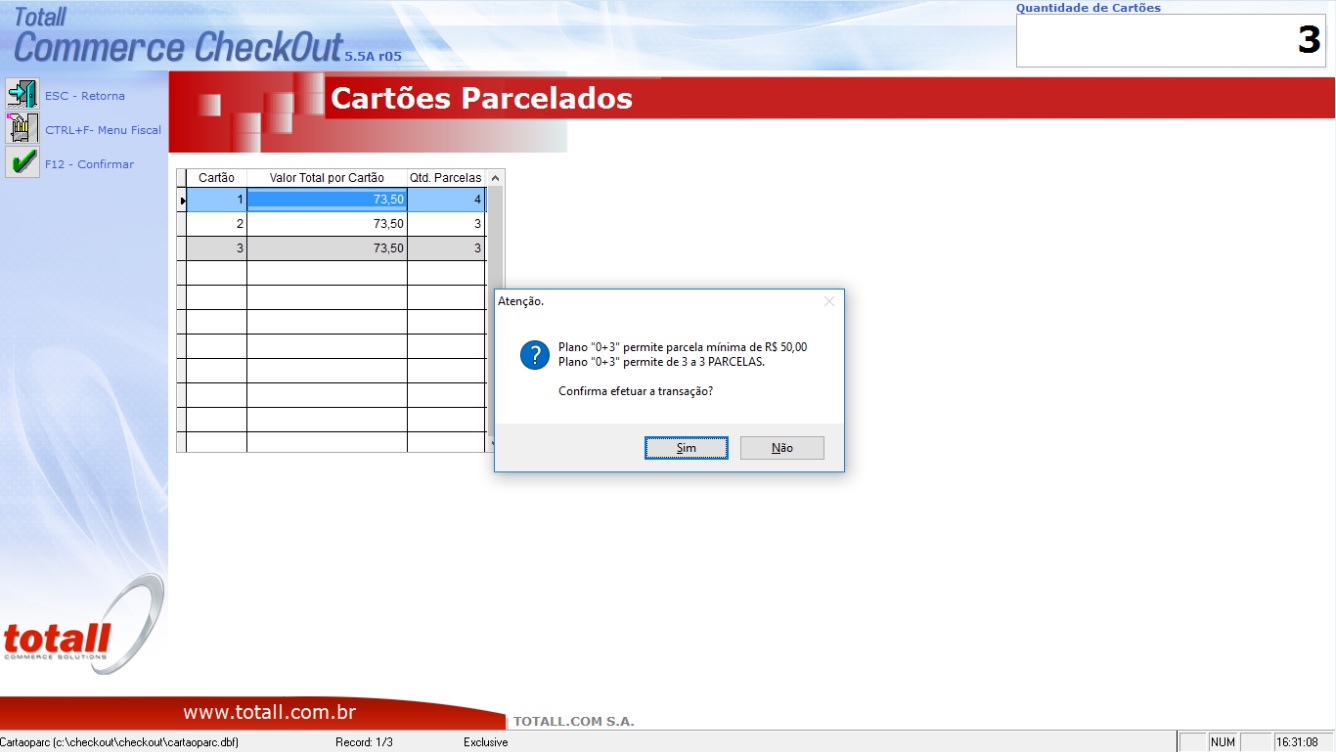Click the NUM status bar indicator

pos(1223,743)
